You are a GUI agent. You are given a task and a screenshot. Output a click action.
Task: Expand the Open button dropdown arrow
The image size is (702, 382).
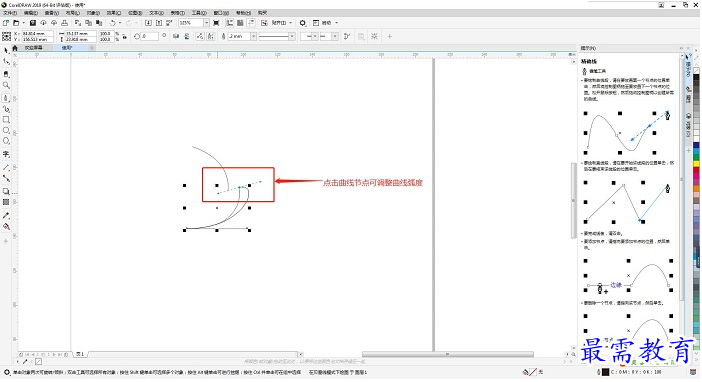(23, 23)
